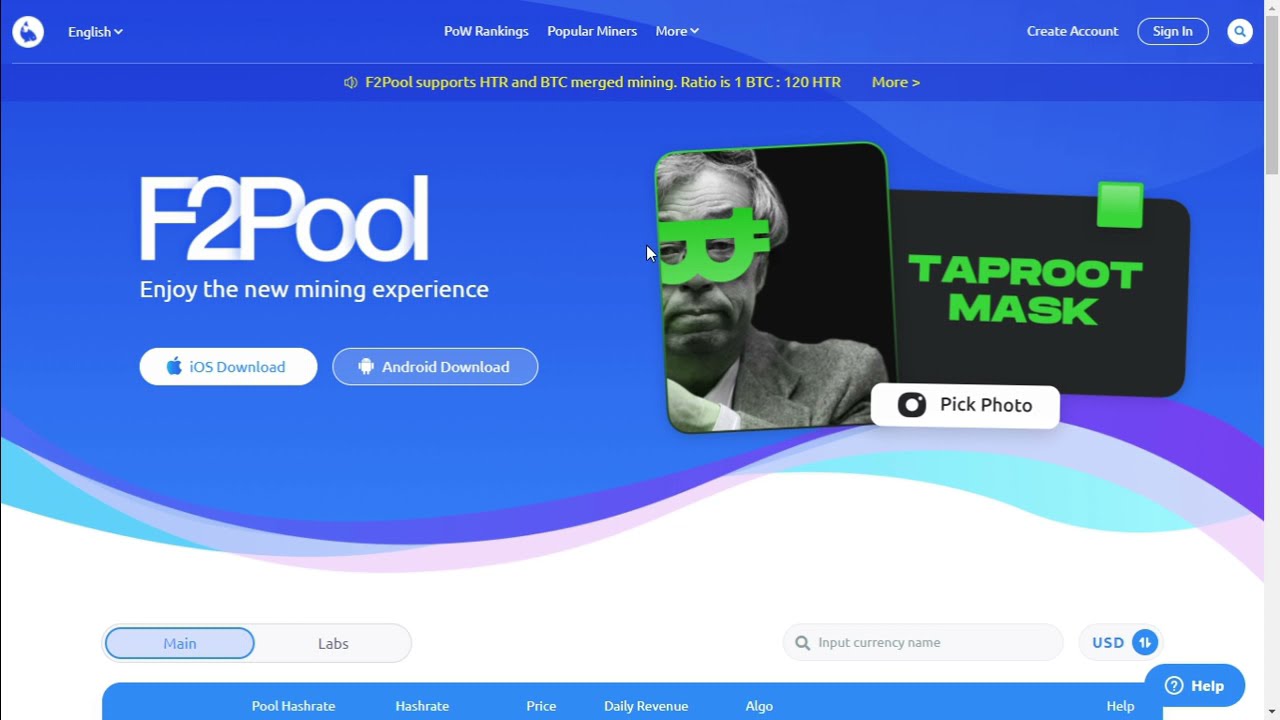Open the search magnifier icon in header
This screenshot has width=1280, height=720.
pos(1240,32)
